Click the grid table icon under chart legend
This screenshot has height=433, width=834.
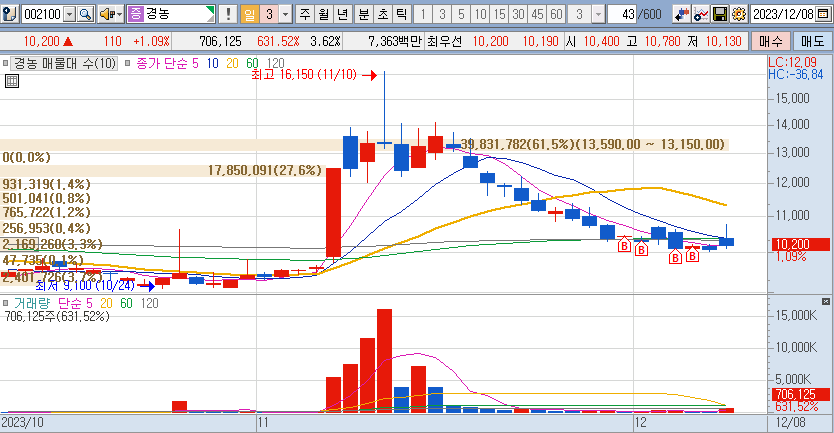12,81
